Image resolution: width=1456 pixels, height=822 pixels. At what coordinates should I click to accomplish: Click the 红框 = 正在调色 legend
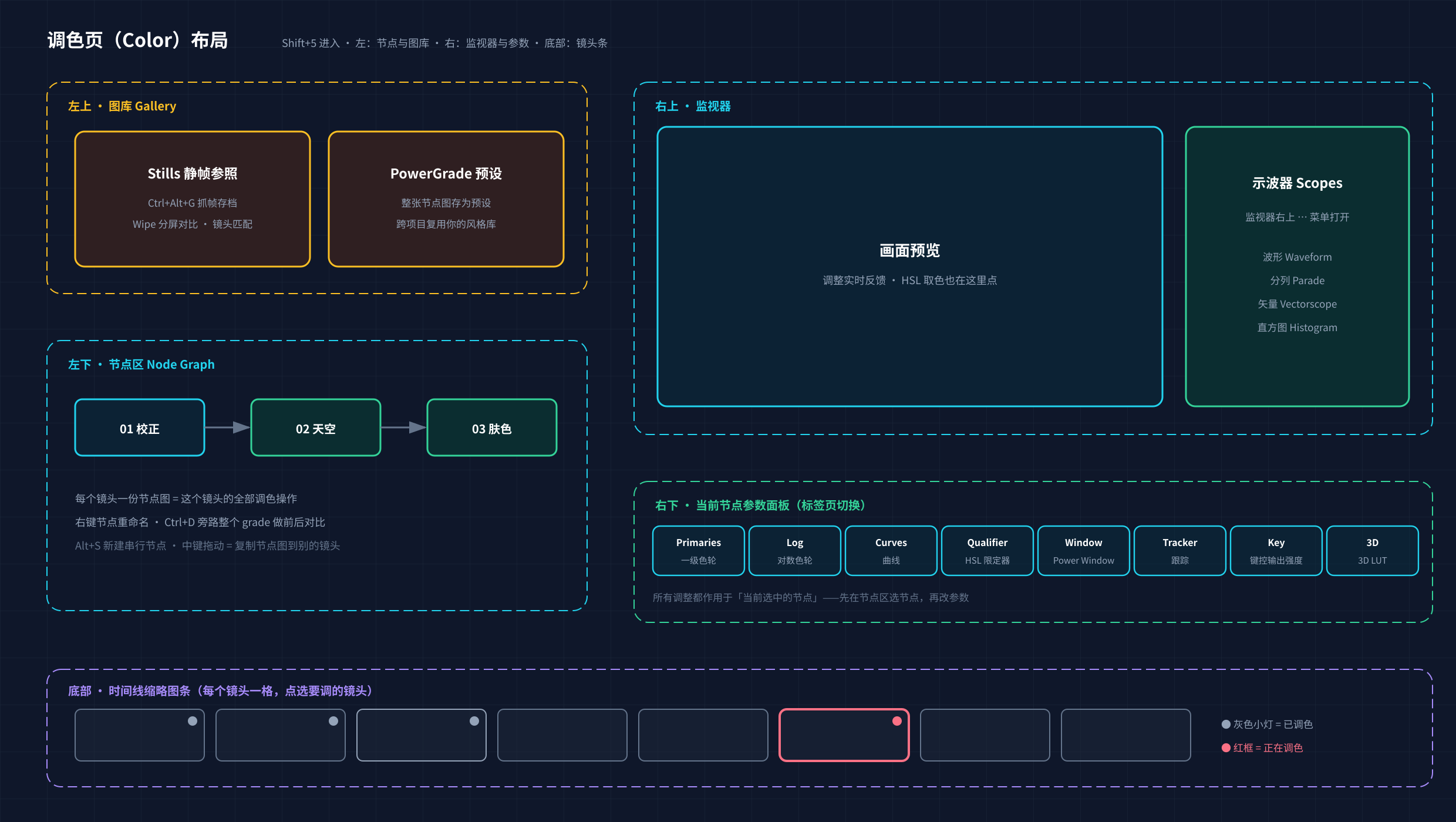pos(1262,748)
